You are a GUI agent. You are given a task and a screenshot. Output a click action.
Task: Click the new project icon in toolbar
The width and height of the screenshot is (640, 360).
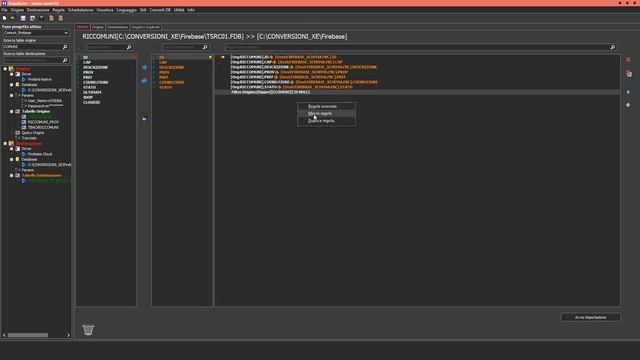point(4,18)
